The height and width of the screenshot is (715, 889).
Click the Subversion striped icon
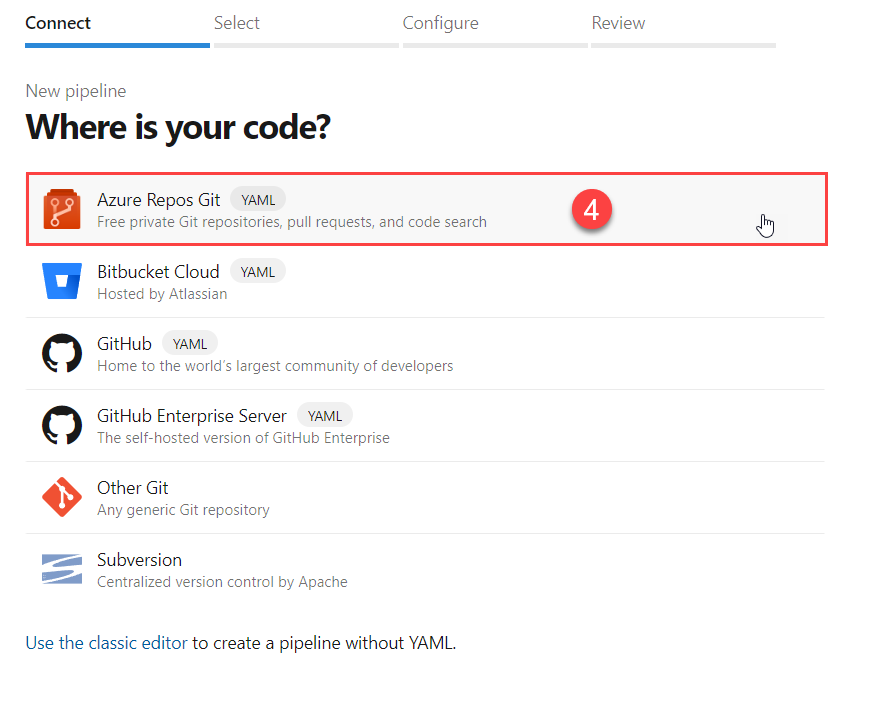pyautogui.click(x=62, y=569)
